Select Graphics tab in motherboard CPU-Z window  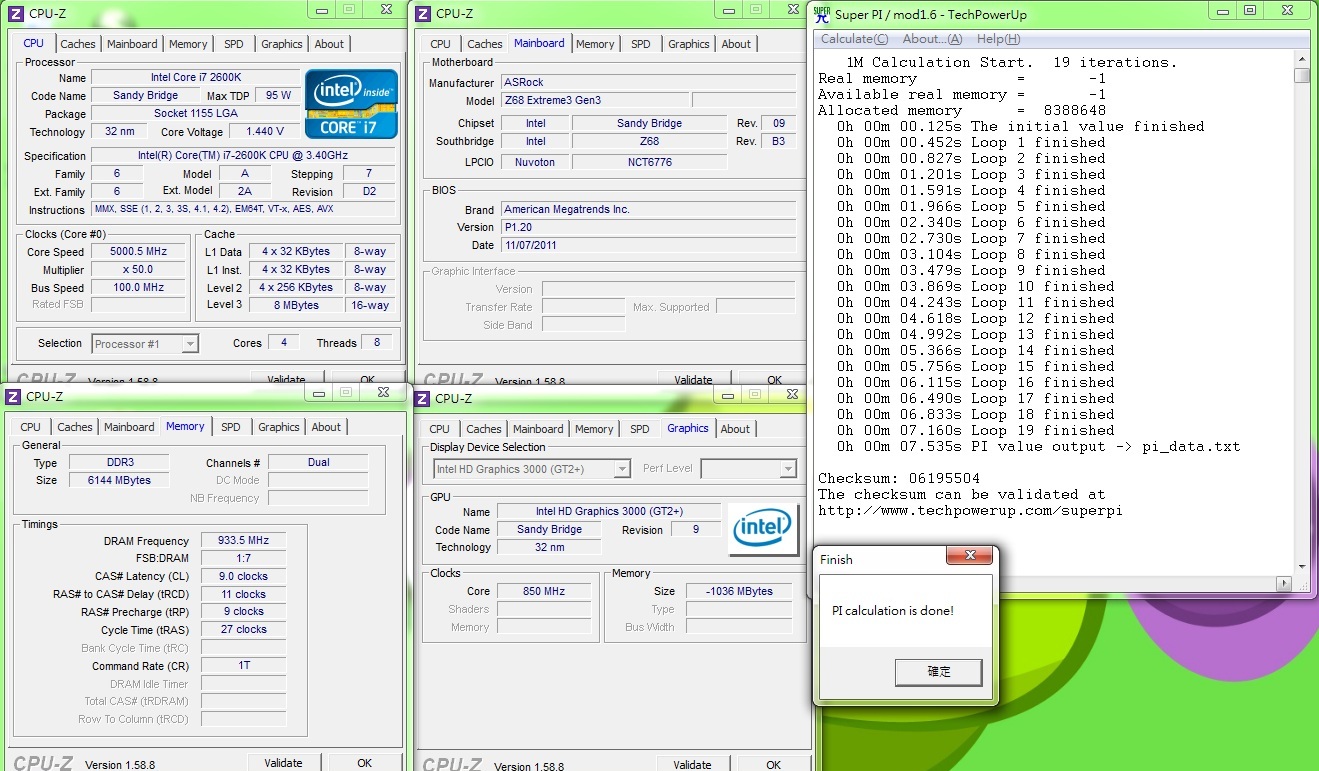click(x=689, y=44)
